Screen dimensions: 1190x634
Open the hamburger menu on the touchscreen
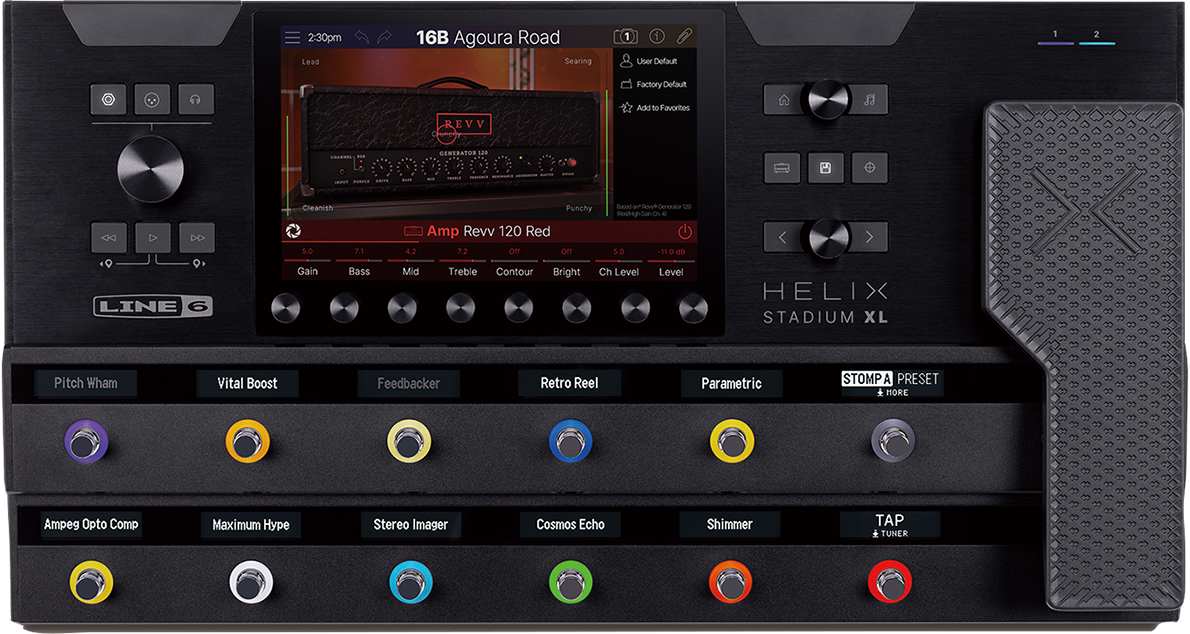(x=292, y=37)
